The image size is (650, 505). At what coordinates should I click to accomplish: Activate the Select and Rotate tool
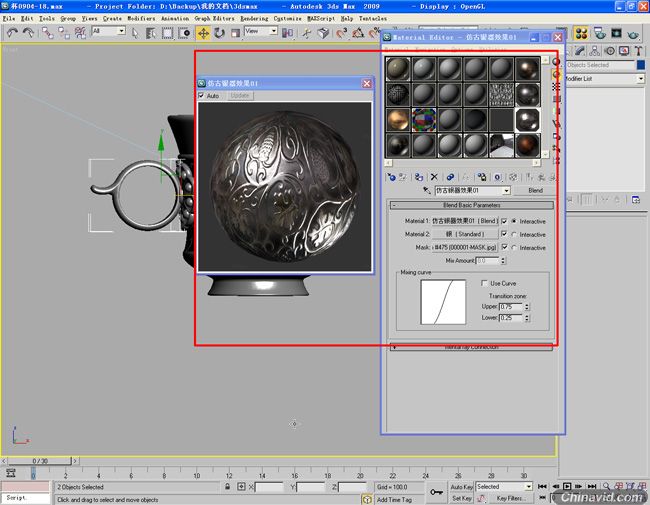[219, 33]
